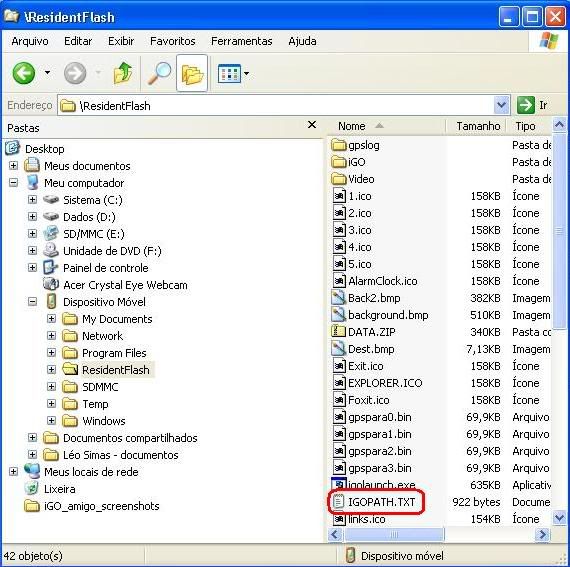Screen dimensions: 570x567
Task: Click the Ir go button
Action: (532, 105)
